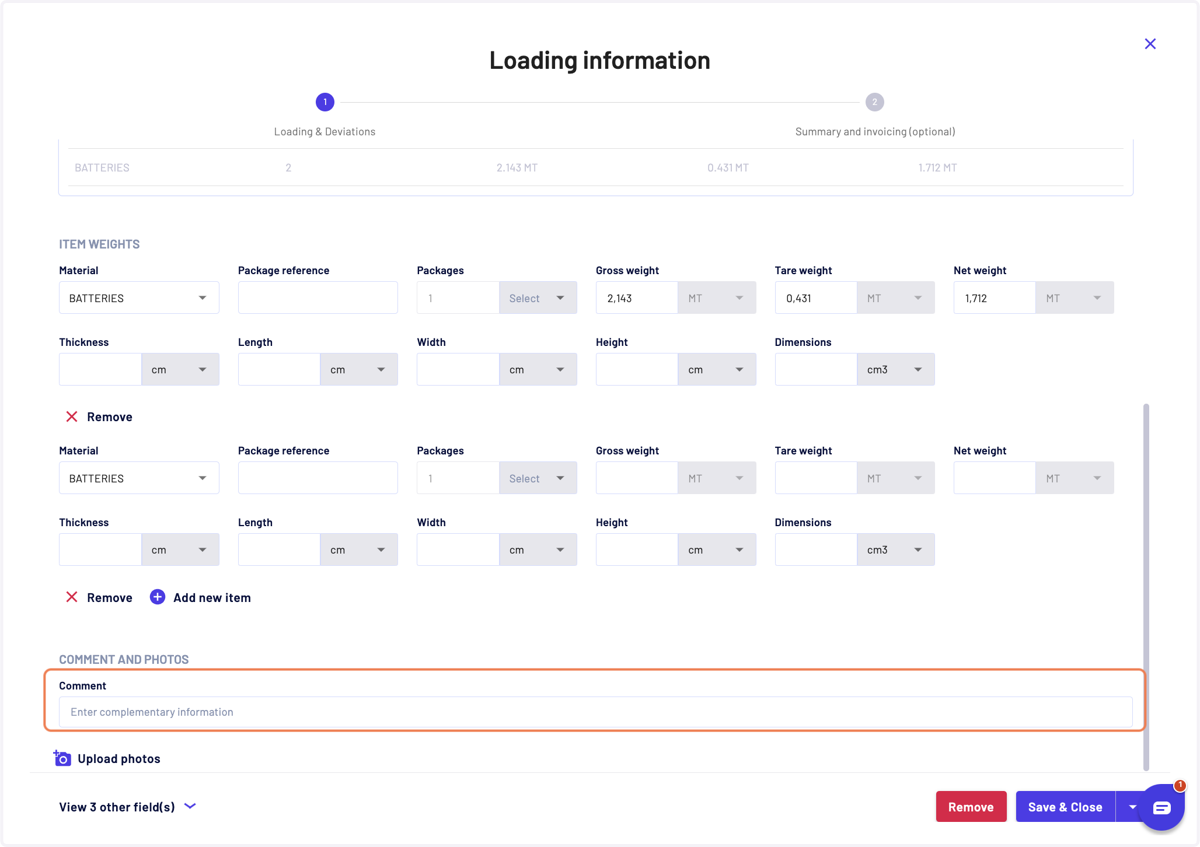Image resolution: width=1200 pixels, height=847 pixels.
Task: Focus the Comment input field
Action: pos(596,712)
